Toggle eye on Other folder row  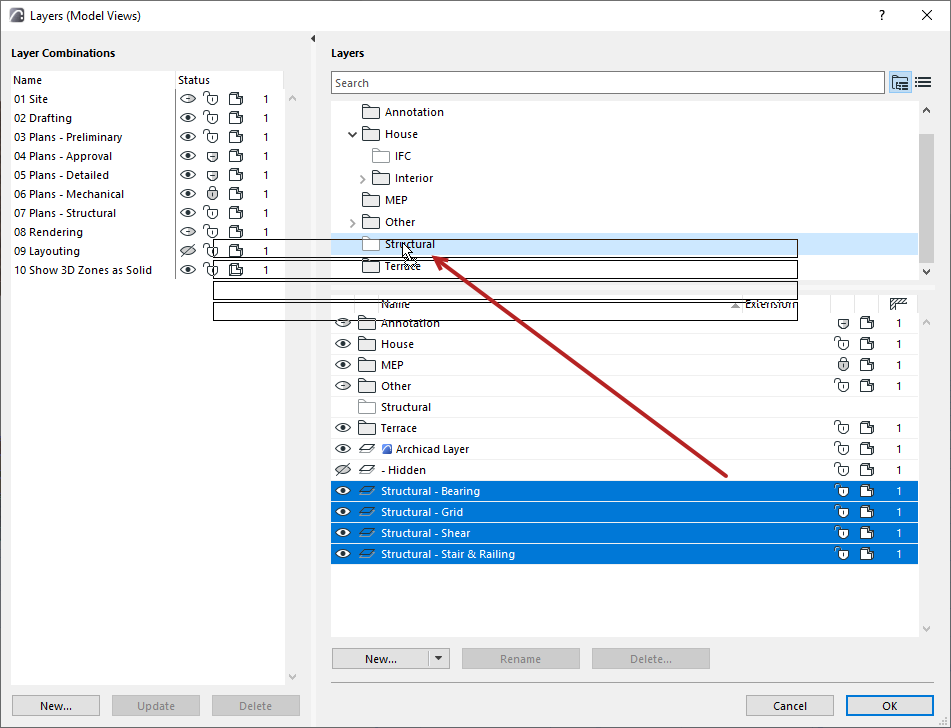coord(343,386)
